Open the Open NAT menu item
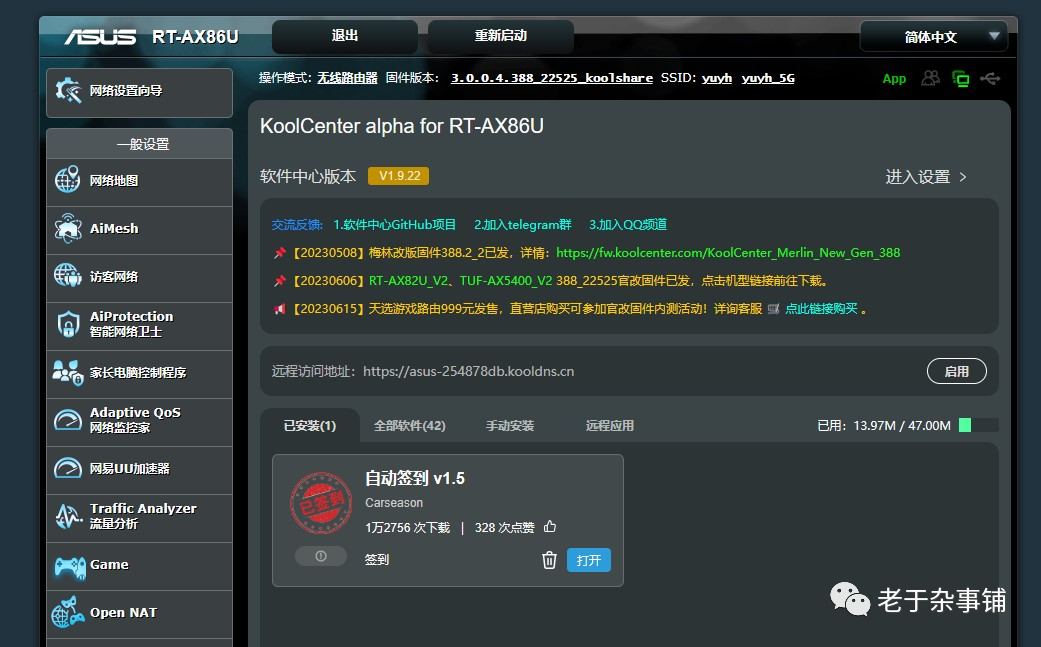This screenshot has width=1041, height=647. pos(139,614)
